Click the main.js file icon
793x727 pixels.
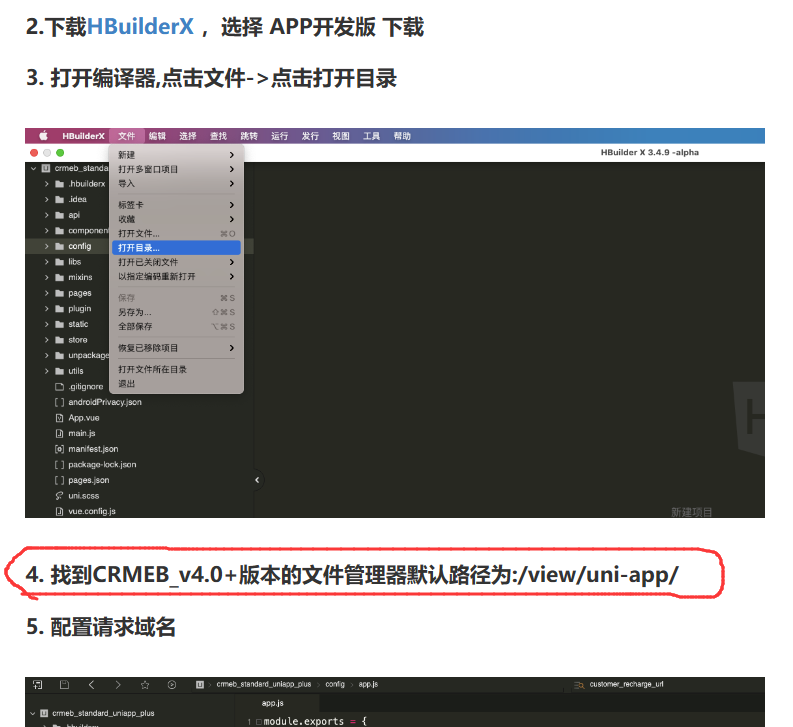(60, 434)
